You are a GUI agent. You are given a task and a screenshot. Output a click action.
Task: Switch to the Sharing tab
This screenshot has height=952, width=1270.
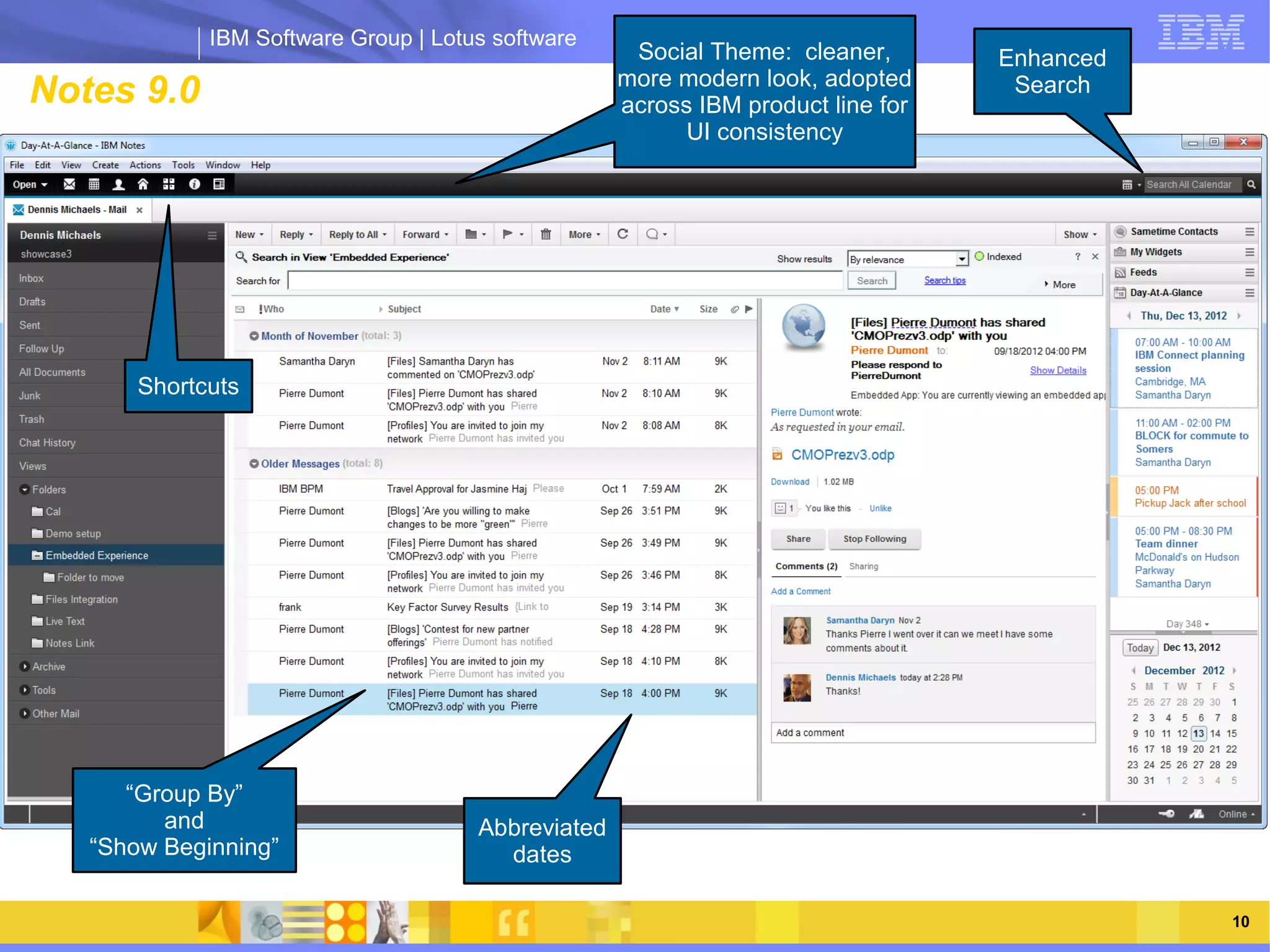tap(864, 566)
